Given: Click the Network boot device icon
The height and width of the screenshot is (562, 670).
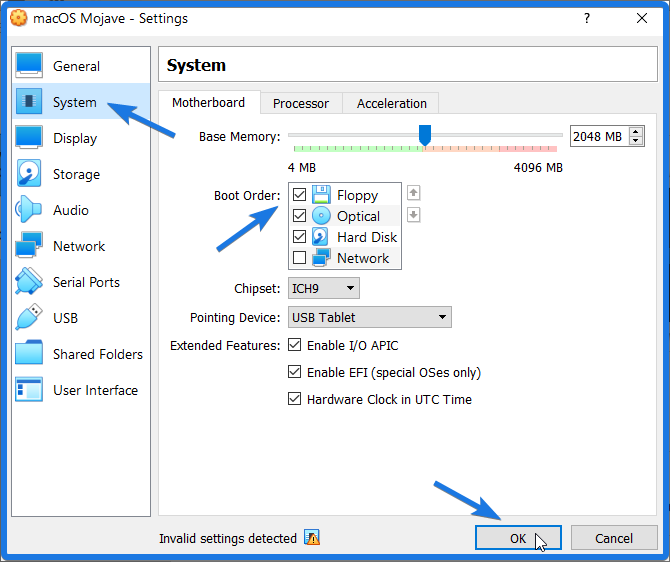Looking at the screenshot, I should pos(321,257).
